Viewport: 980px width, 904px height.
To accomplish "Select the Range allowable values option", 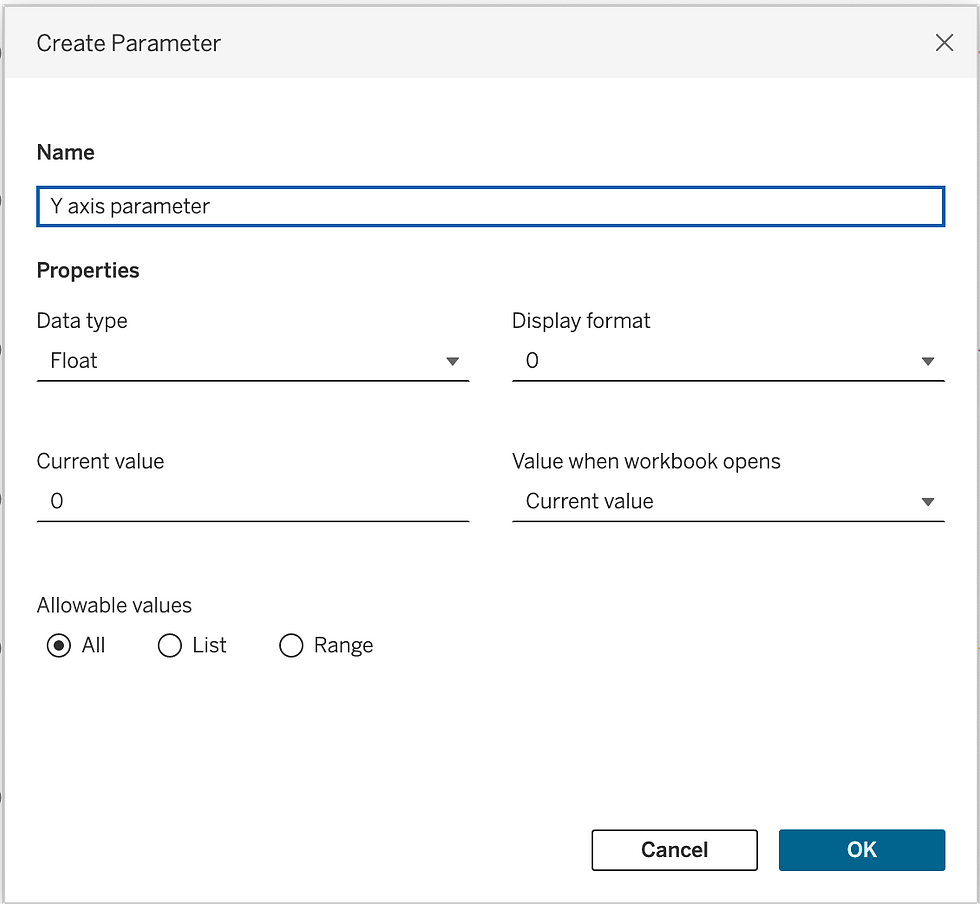I will click(x=291, y=646).
